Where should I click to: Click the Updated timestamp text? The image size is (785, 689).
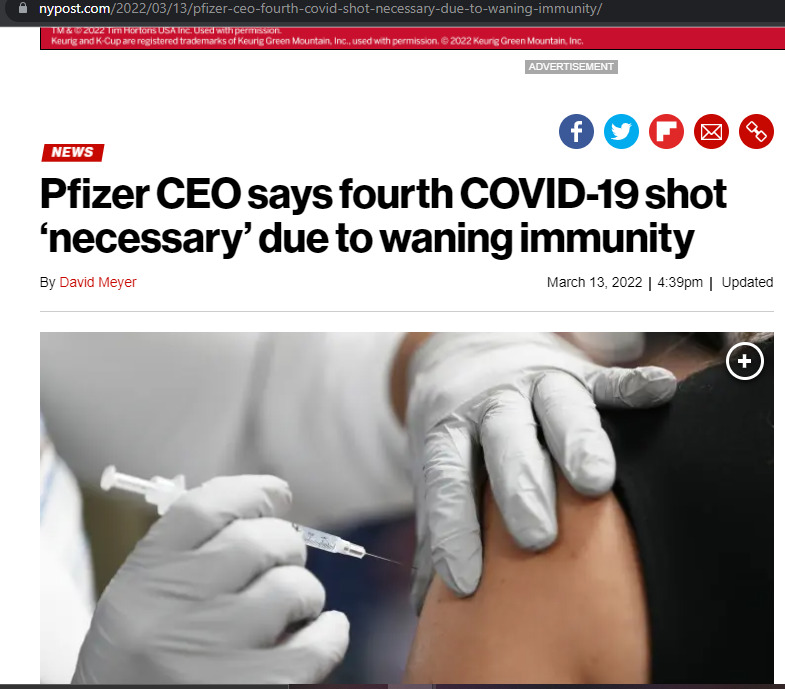pos(747,282)
